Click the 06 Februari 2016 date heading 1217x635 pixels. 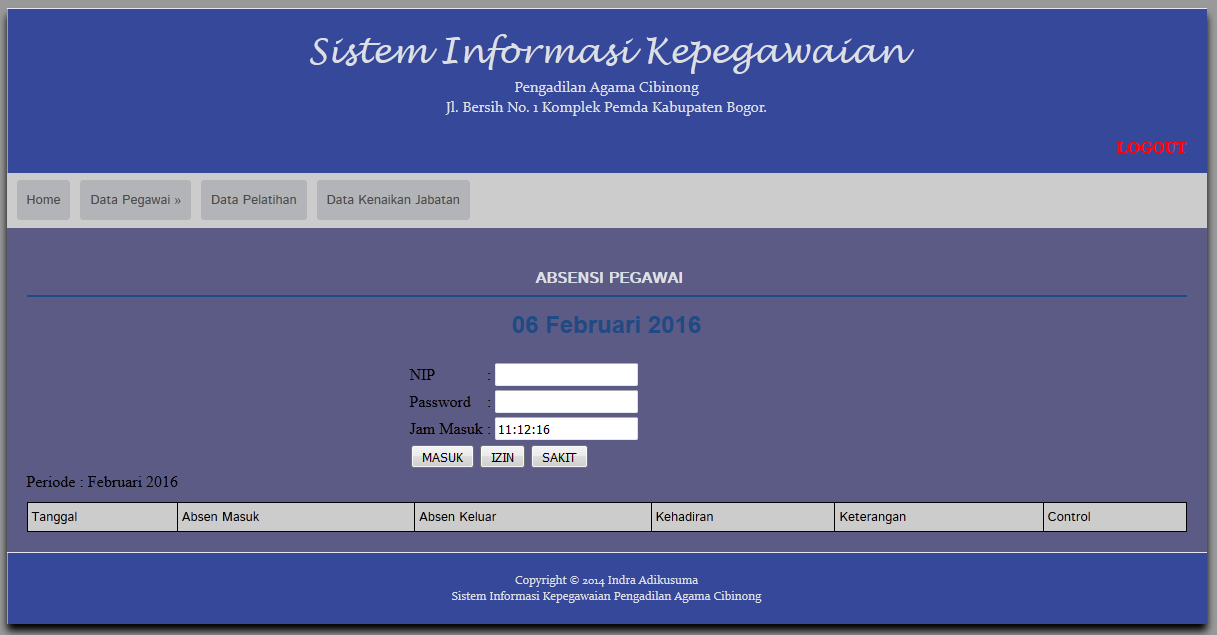click(605, 324)
